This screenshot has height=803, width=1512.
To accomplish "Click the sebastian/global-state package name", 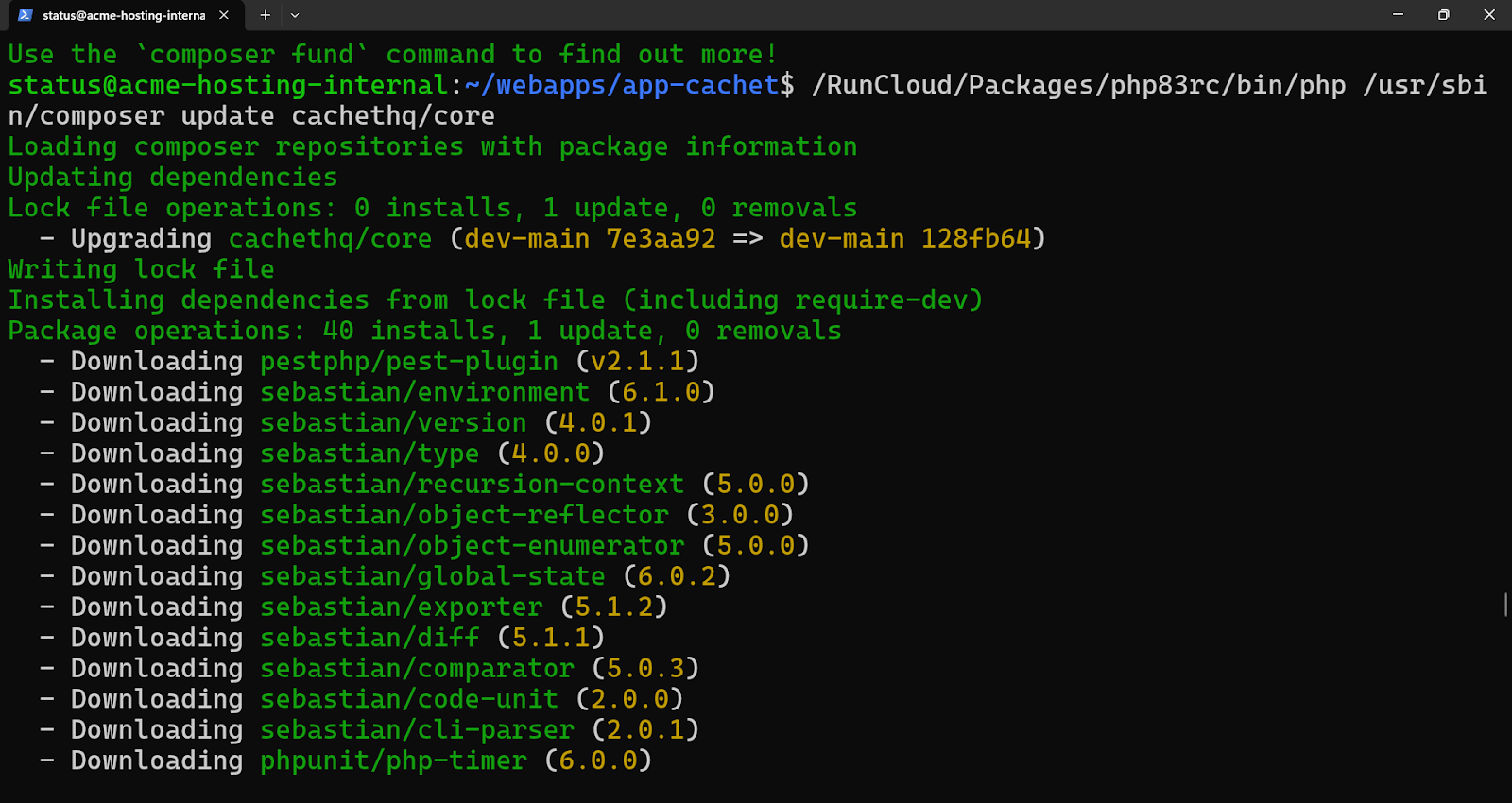I will [432, 576].
